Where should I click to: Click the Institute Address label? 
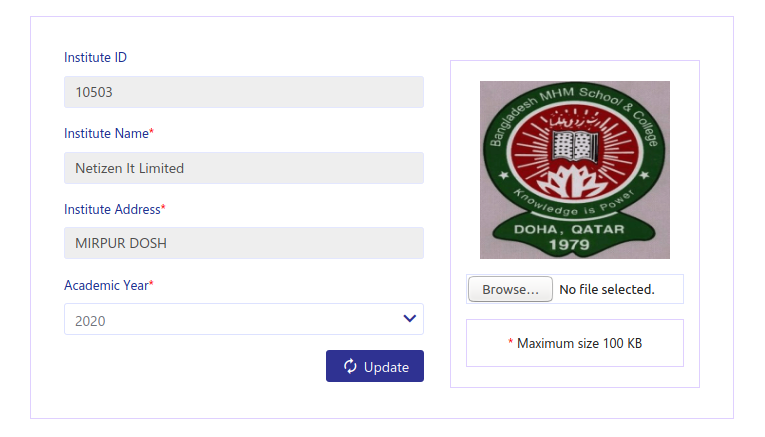(112, 209)
